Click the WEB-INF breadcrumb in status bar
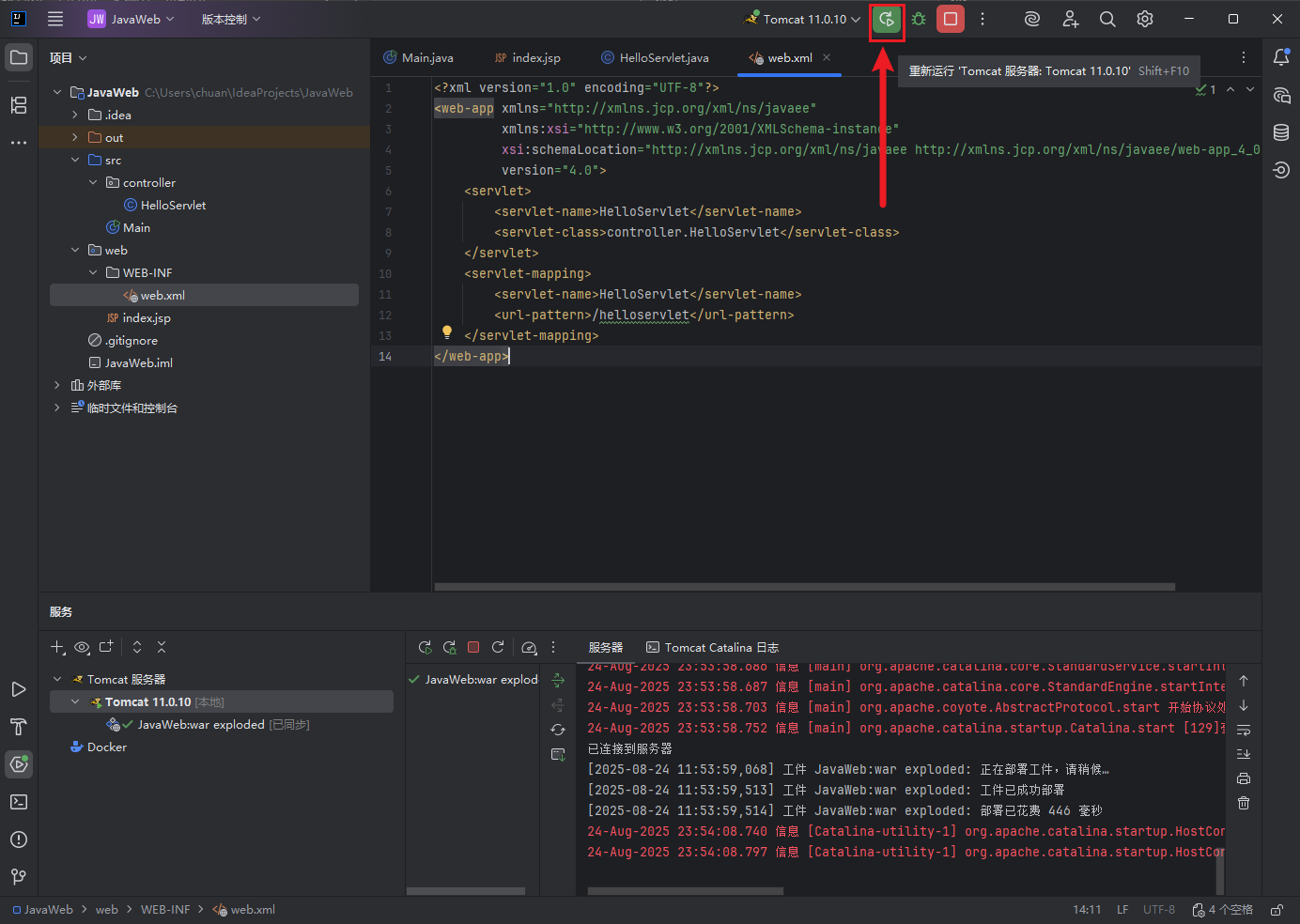The image size is (1300, 924). pos(165,910)
